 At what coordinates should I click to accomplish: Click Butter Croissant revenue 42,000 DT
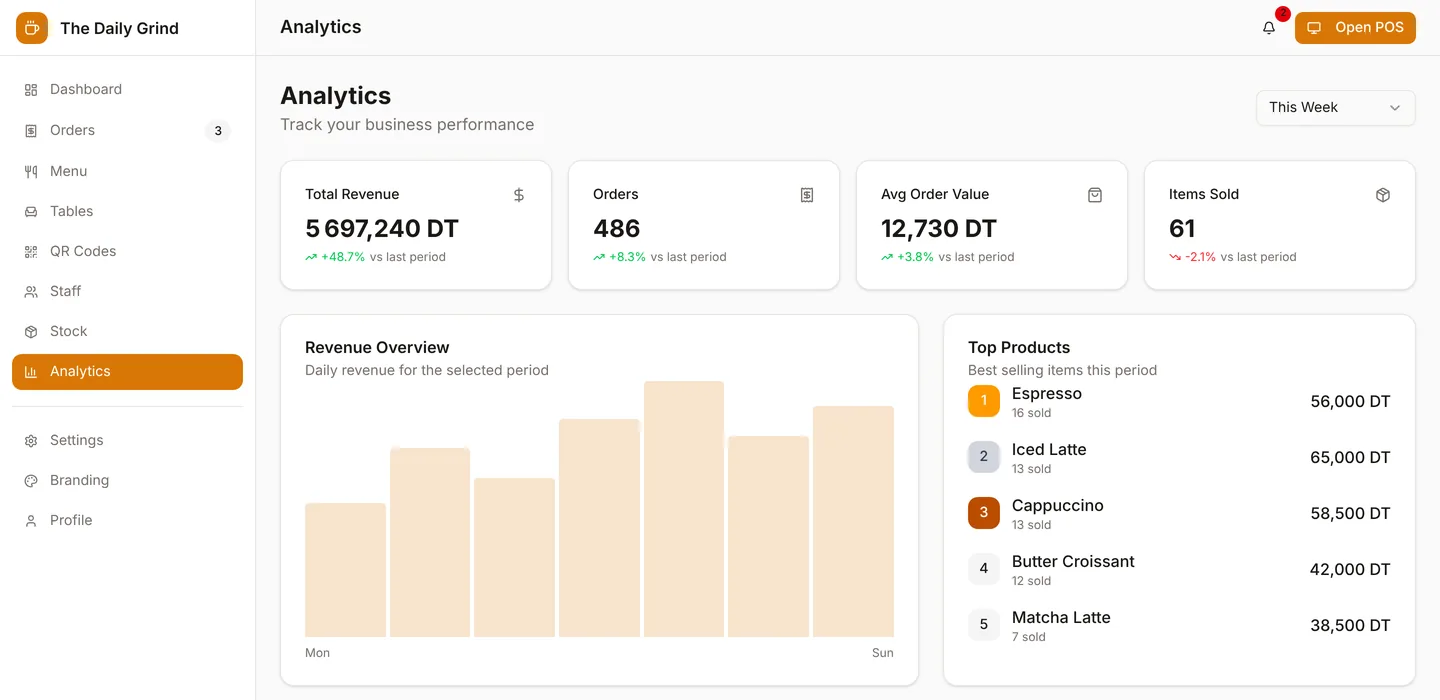pos(1350,570)
